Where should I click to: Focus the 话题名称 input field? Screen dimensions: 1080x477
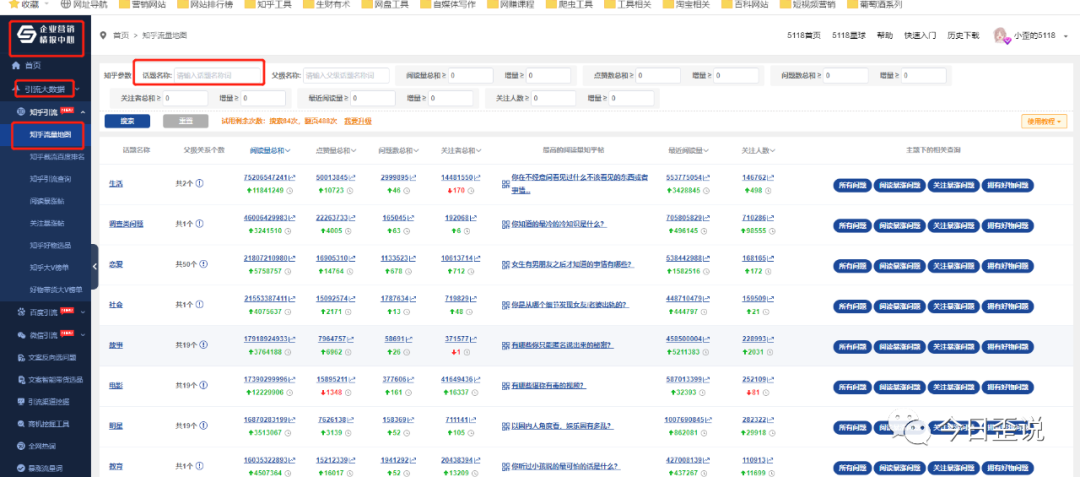(x=218, y=75)
